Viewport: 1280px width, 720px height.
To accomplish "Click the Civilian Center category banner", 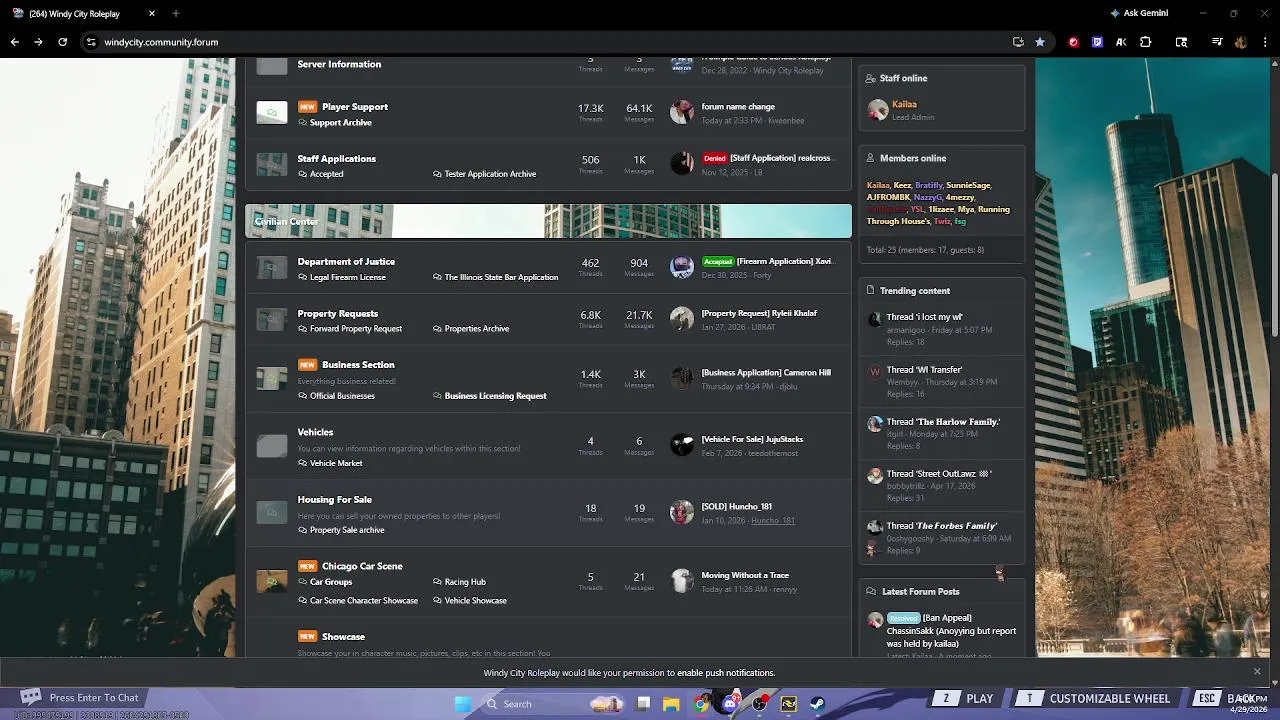I will coord(548,221).
